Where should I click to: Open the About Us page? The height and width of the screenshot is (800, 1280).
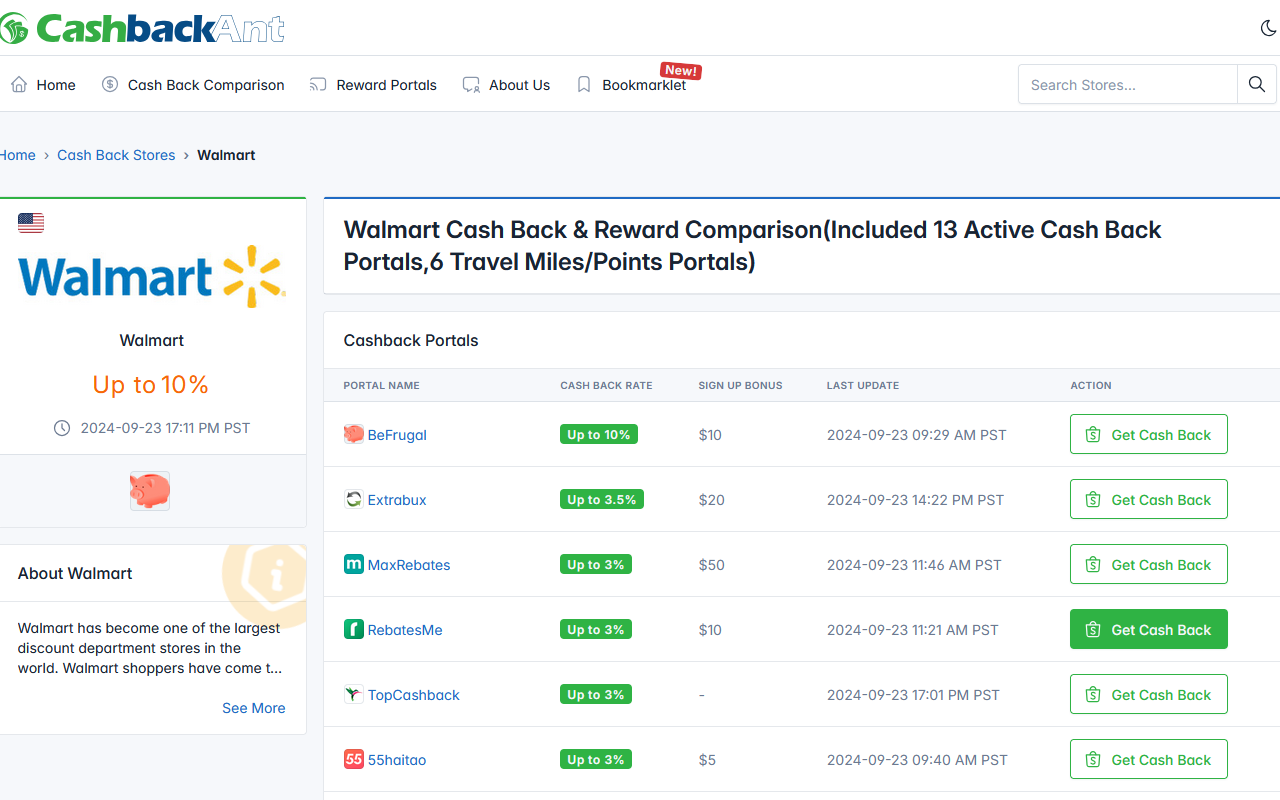tap(520, 85)
